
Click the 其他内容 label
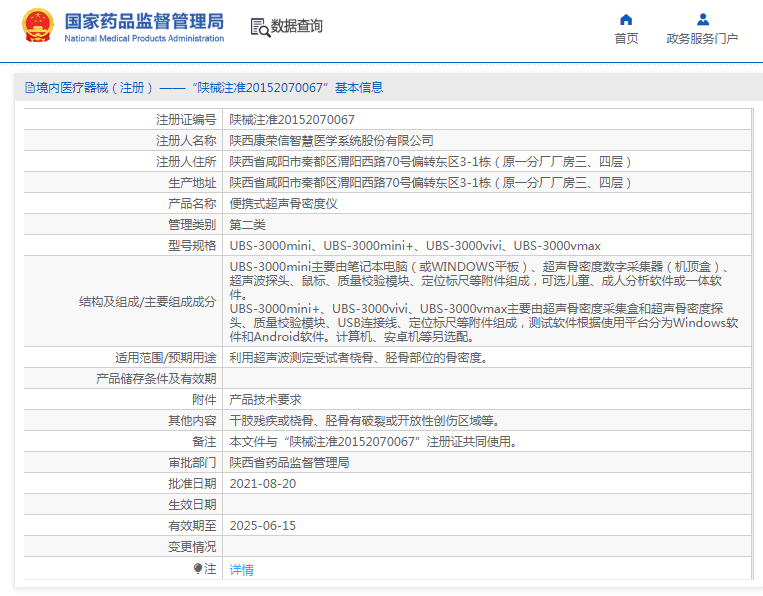192,420
